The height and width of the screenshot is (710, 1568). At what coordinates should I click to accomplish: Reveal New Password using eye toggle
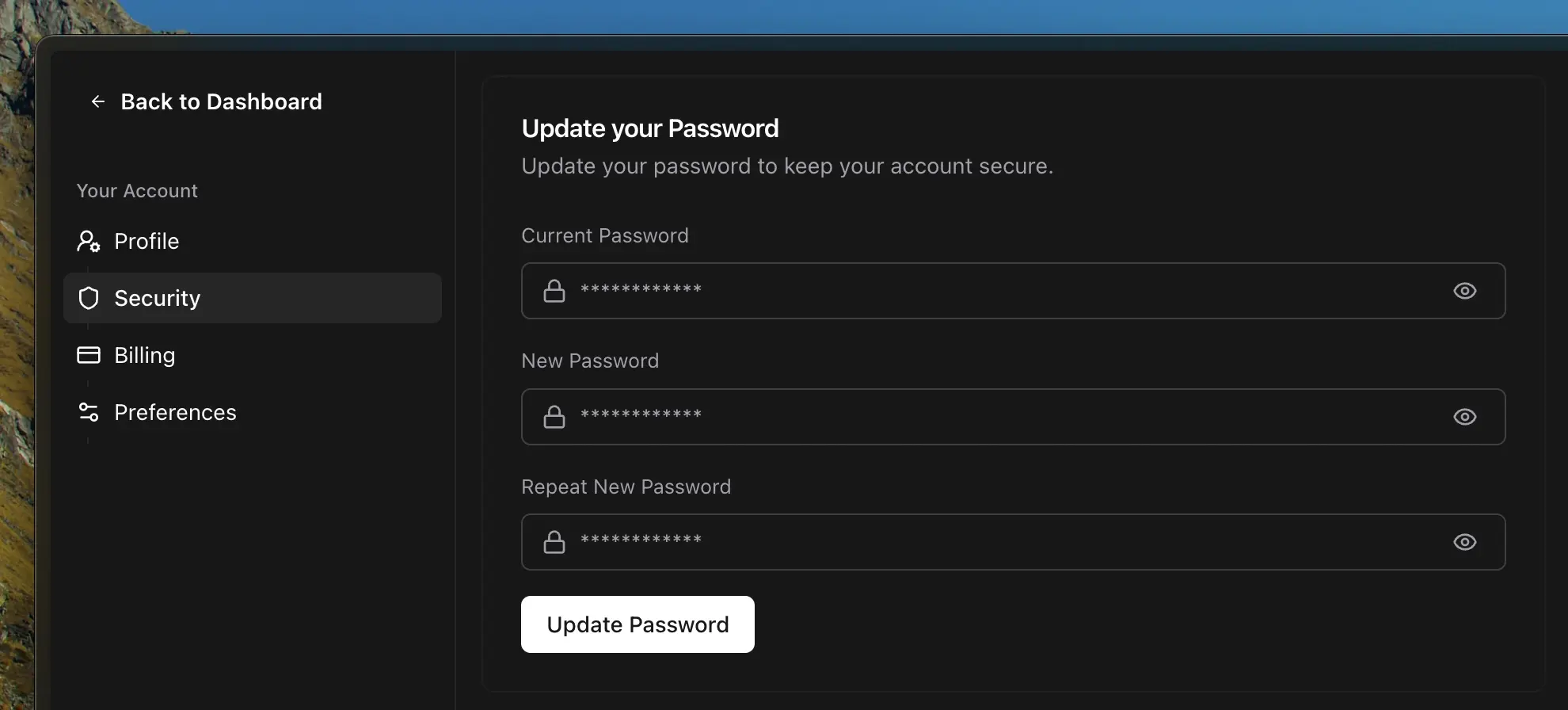(x=1464, y=417)
